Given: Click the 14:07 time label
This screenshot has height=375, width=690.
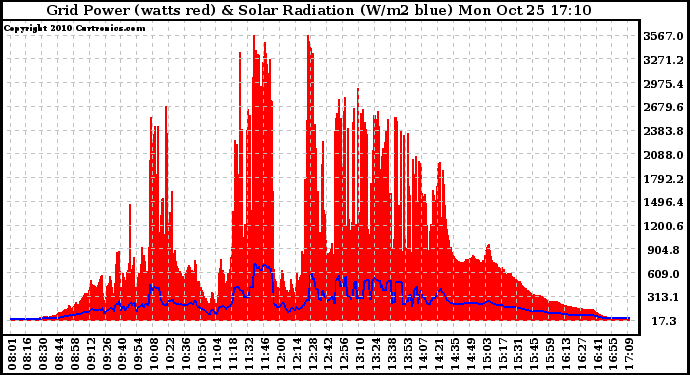Looking at the screenshot, I should click(422, 353).
